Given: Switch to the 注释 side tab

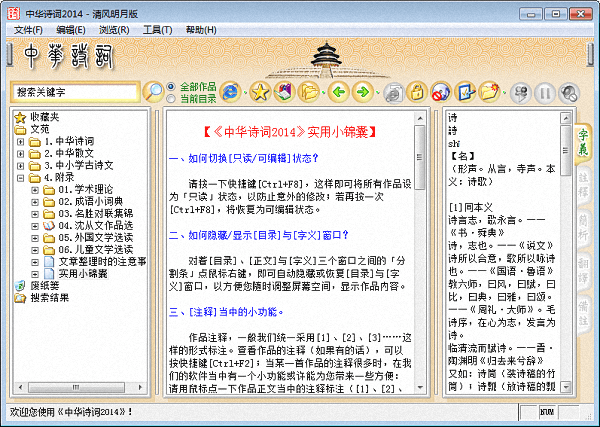Looking at the screenshot, I should [583, 183].
